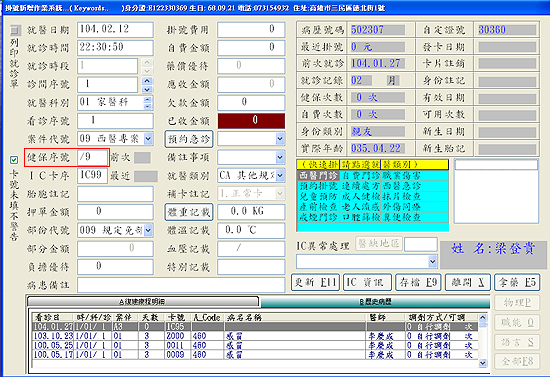The image size is (550, 377).
Task: Select history row dated 100.05.17
Action: tap(255, 355)
